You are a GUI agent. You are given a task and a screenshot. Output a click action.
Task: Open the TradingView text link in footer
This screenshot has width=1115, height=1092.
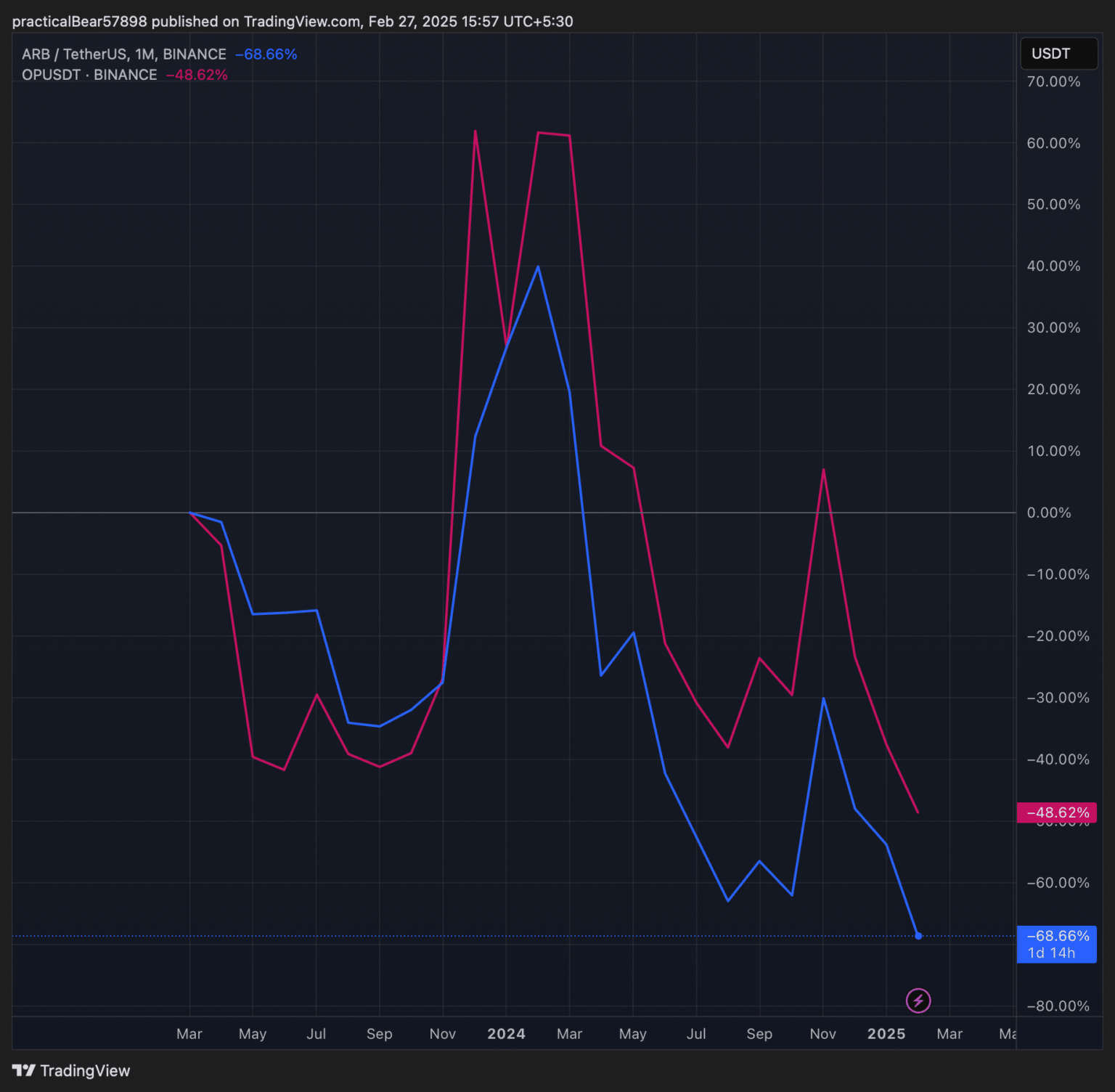(x=85, y=1070)
